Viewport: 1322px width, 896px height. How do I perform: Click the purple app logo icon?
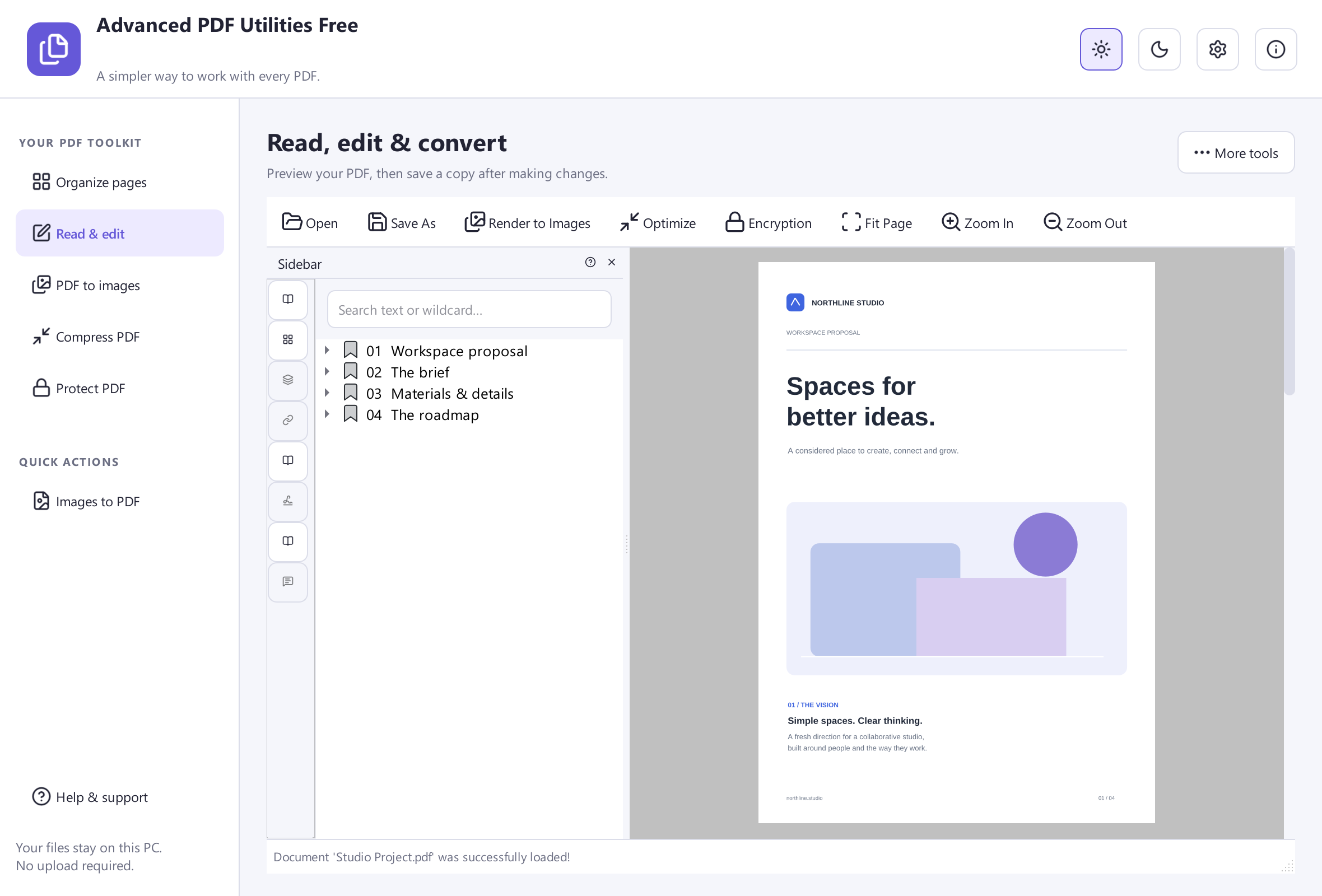point(53,49)
